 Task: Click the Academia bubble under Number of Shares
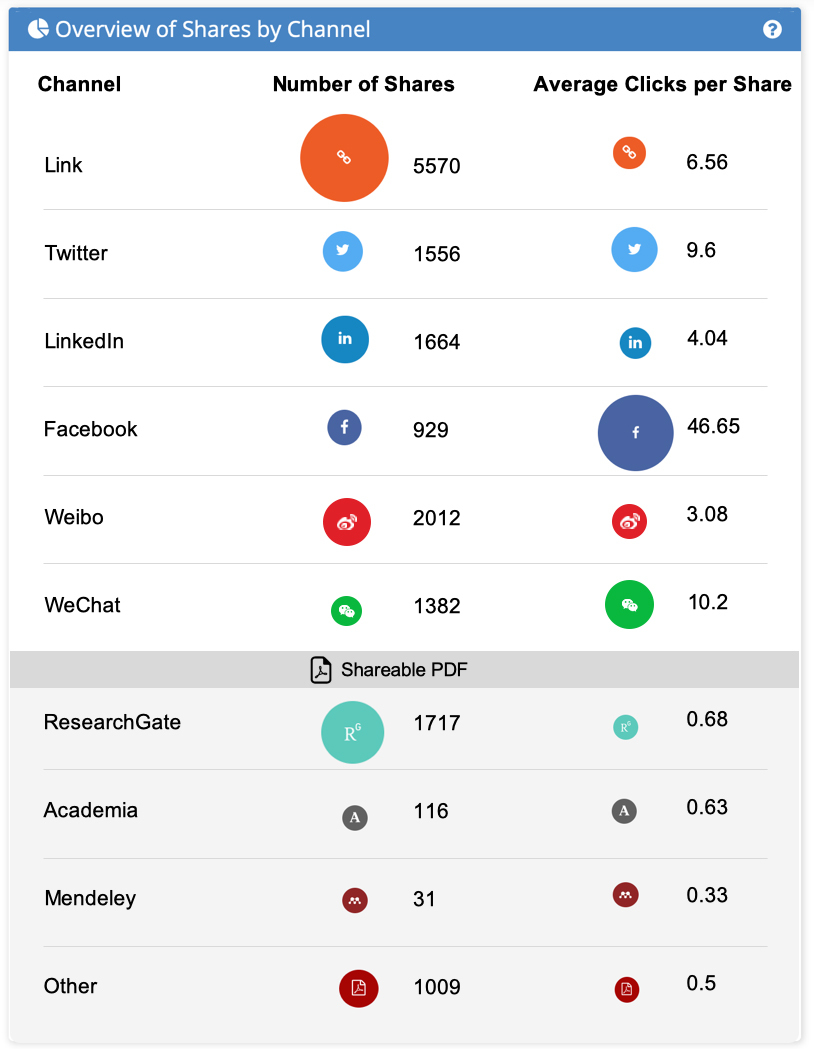click(x=355, y=818)
